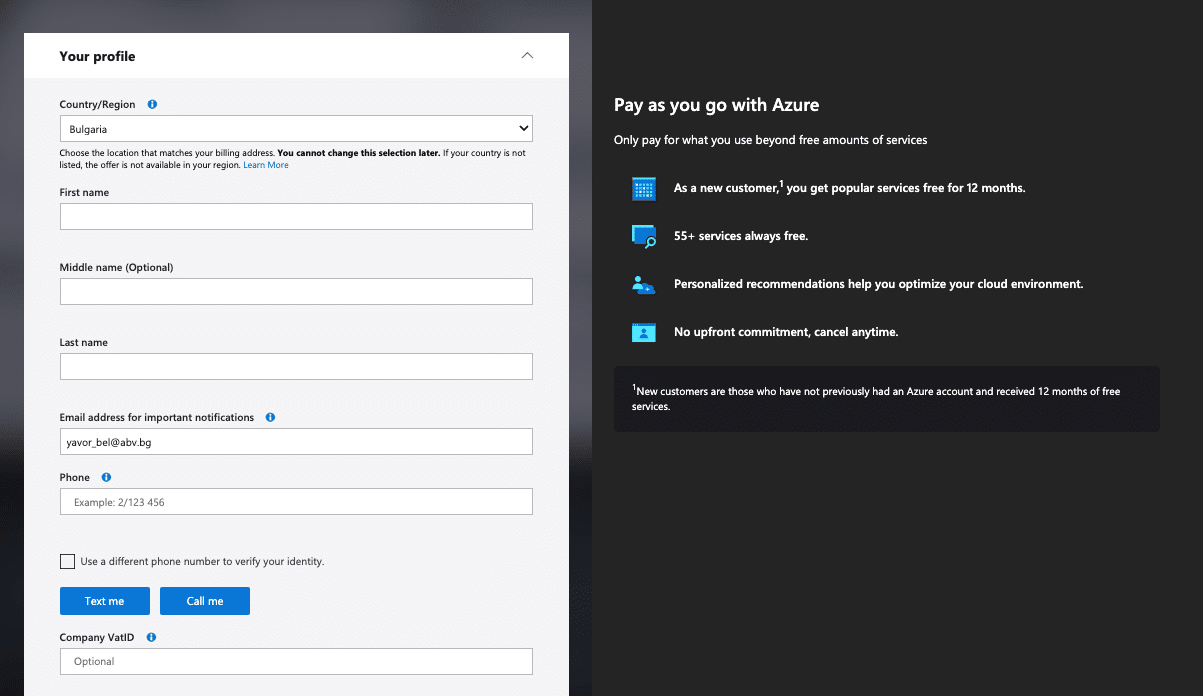Click the 55+ services always free icon

coord(644,236)
